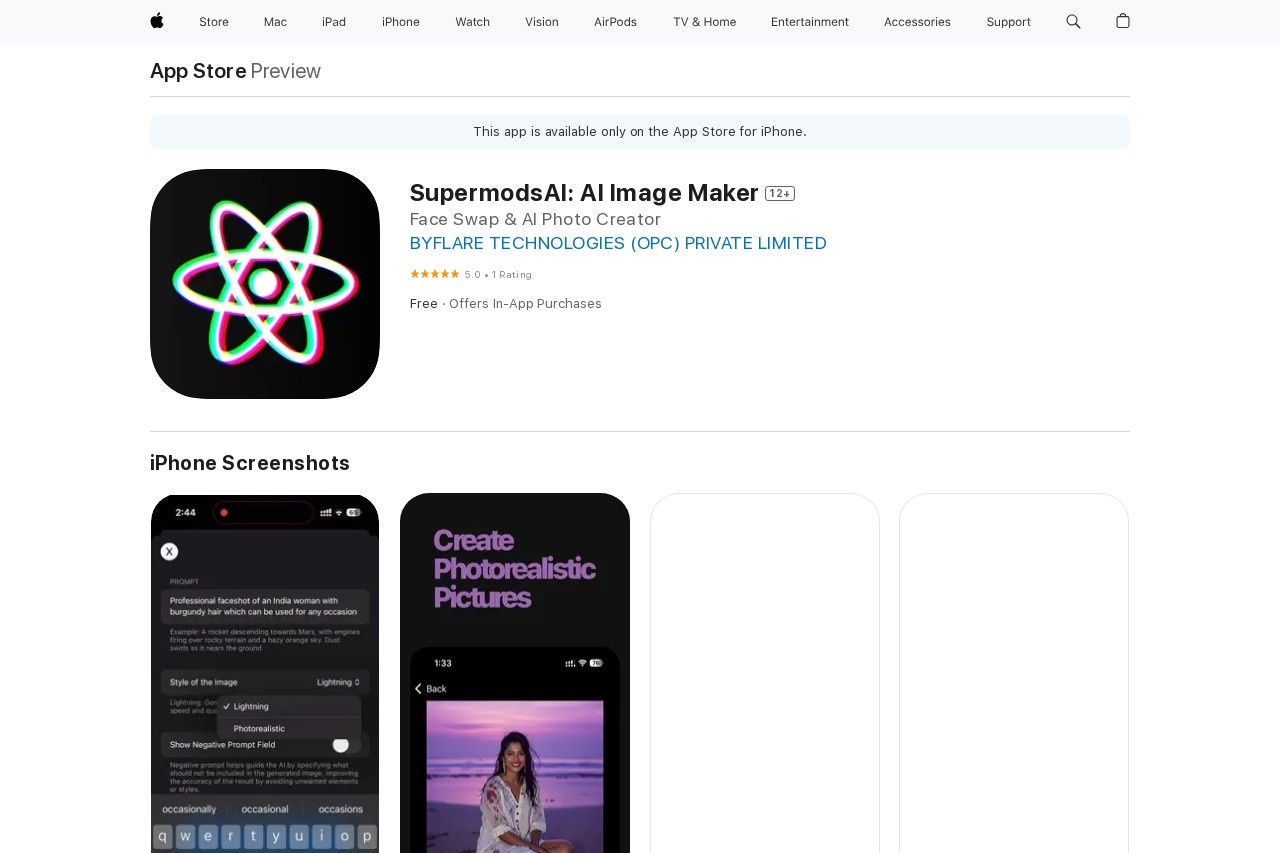The width and height of the screenshot is (1280, 853).
Task: Click the 12+ age rating badge
Action: (780, 194)
